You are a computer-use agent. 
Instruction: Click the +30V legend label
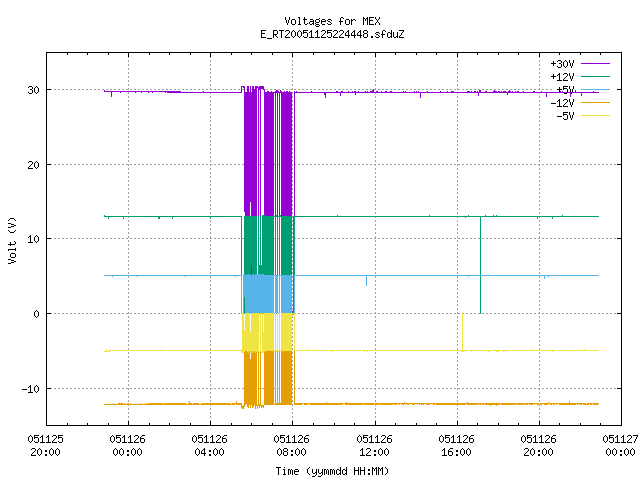tap(562, 64)
